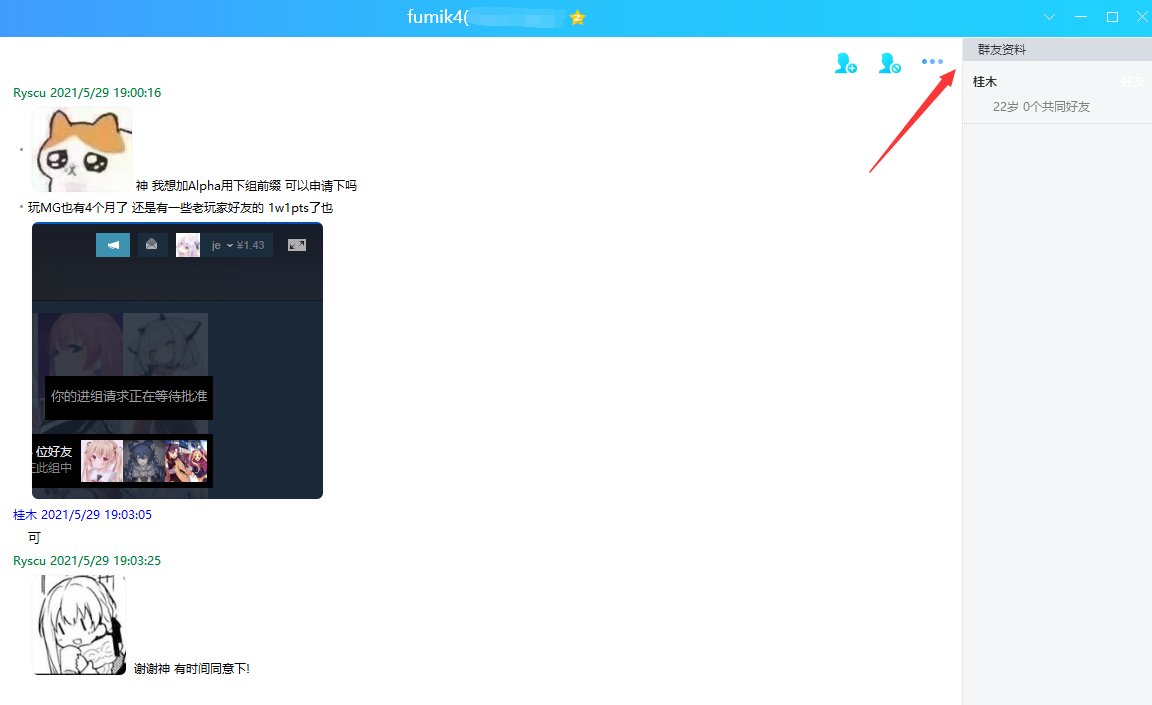
Task: Click the star badge beside the fumik4 title
Action: [x=577, y=18]
